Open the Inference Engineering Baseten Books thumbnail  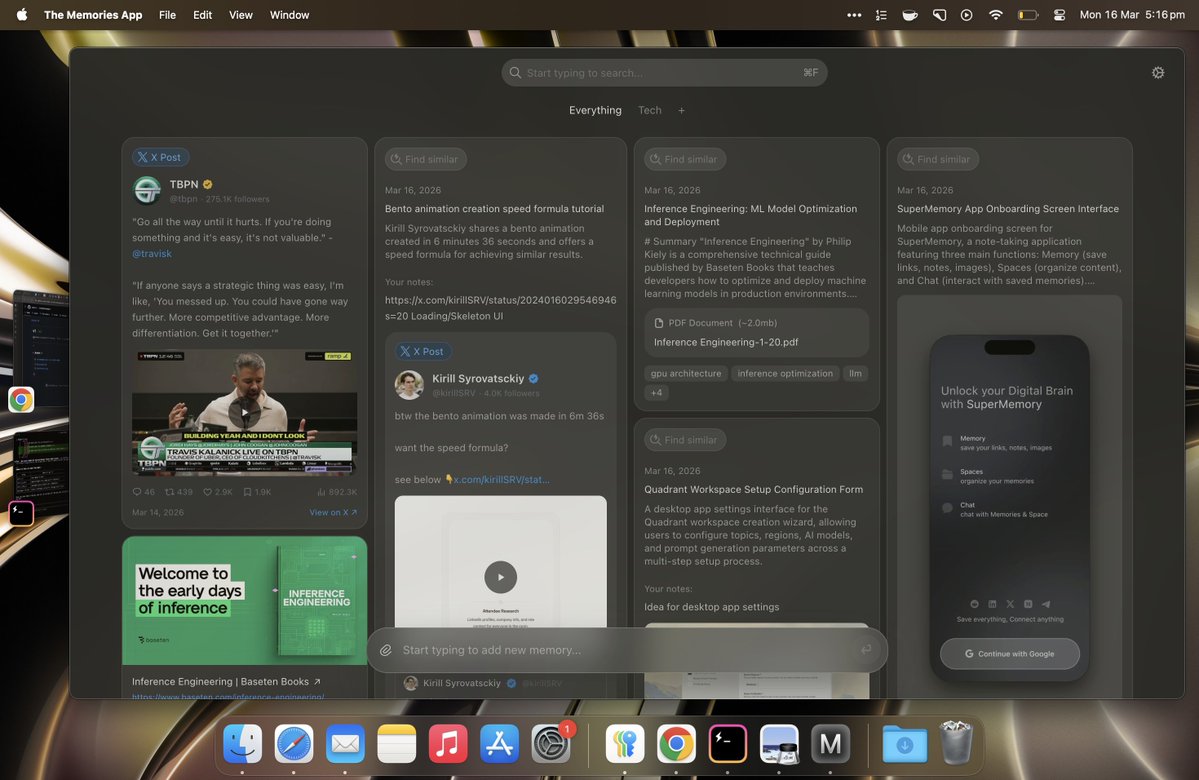tap(245, 600)
